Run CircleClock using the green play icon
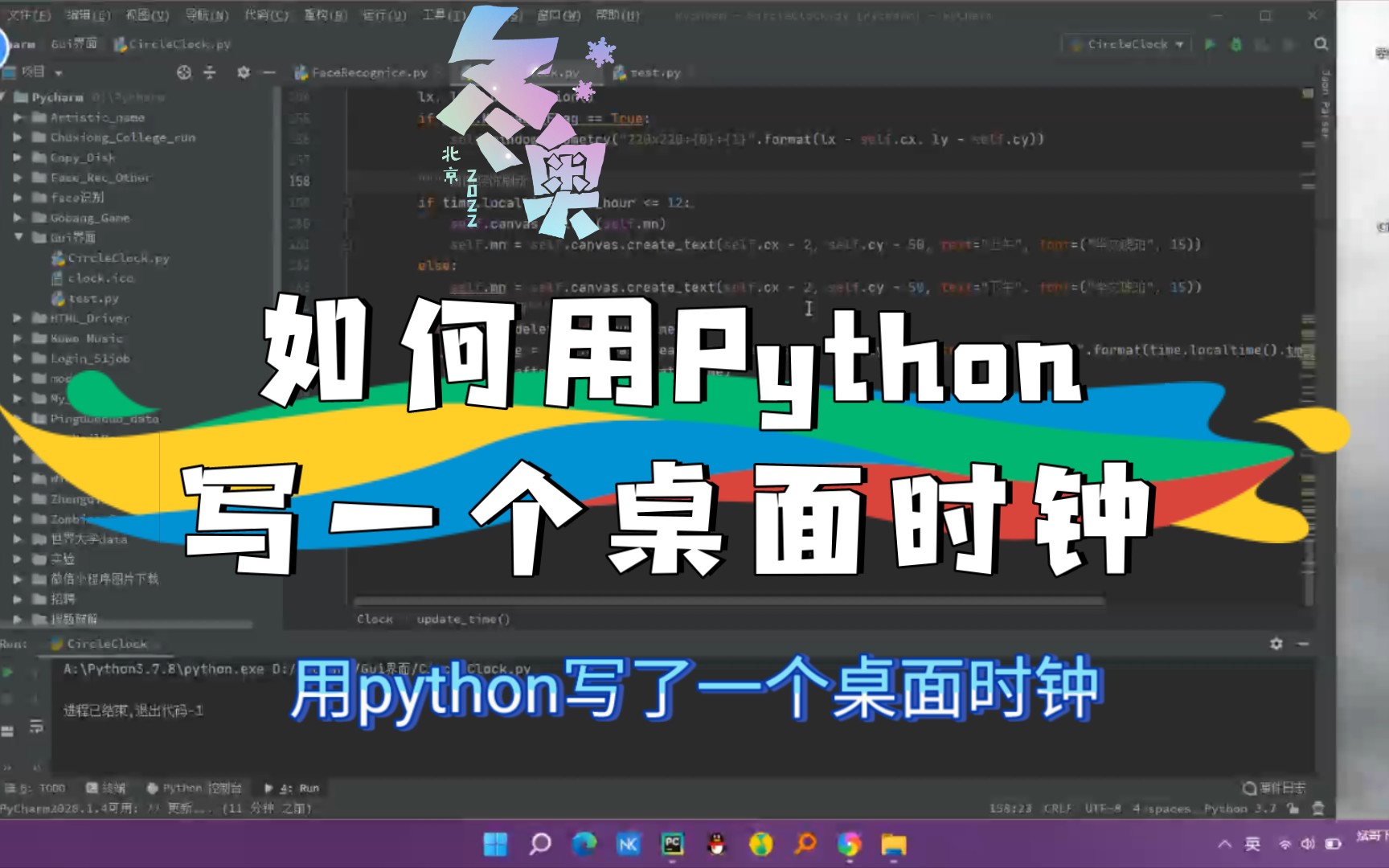Viewport: 1389px width, 868px height. point(1209,44)
